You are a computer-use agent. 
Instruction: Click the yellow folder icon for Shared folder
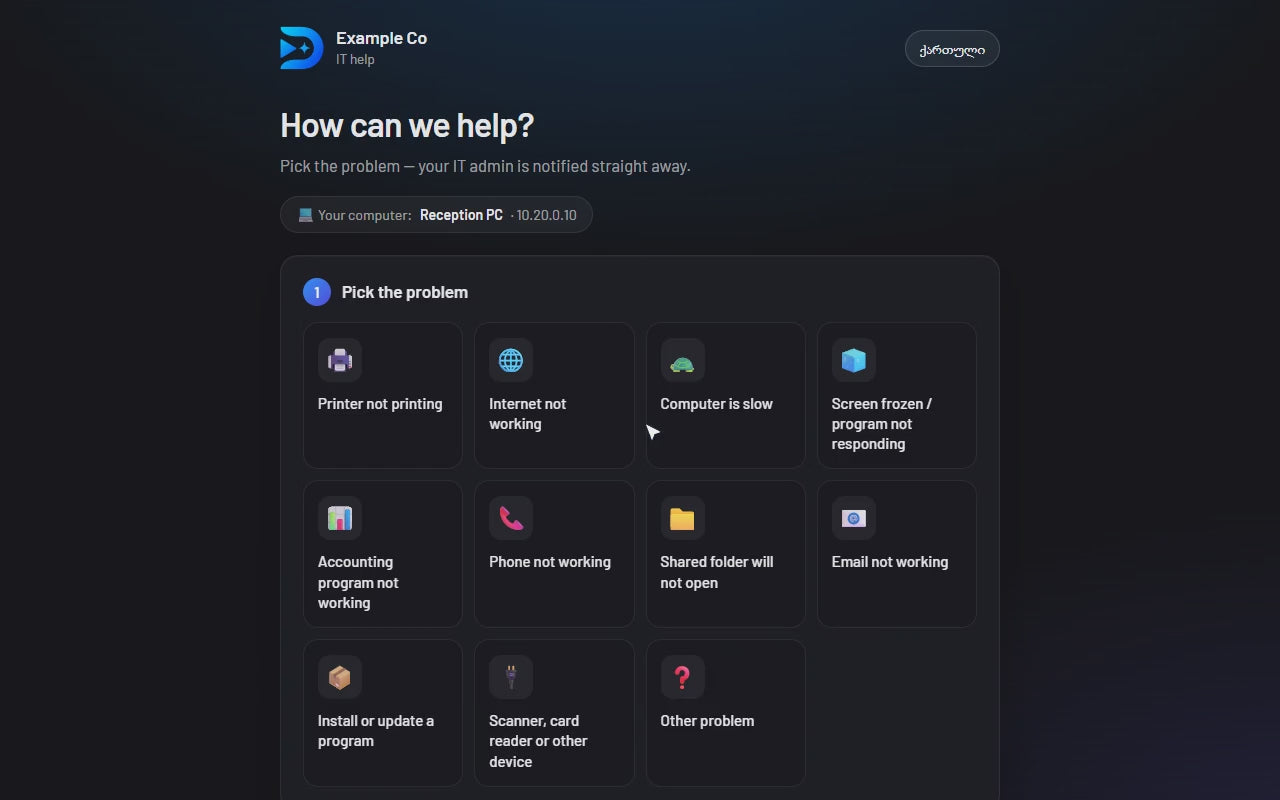tap(682, 518)
